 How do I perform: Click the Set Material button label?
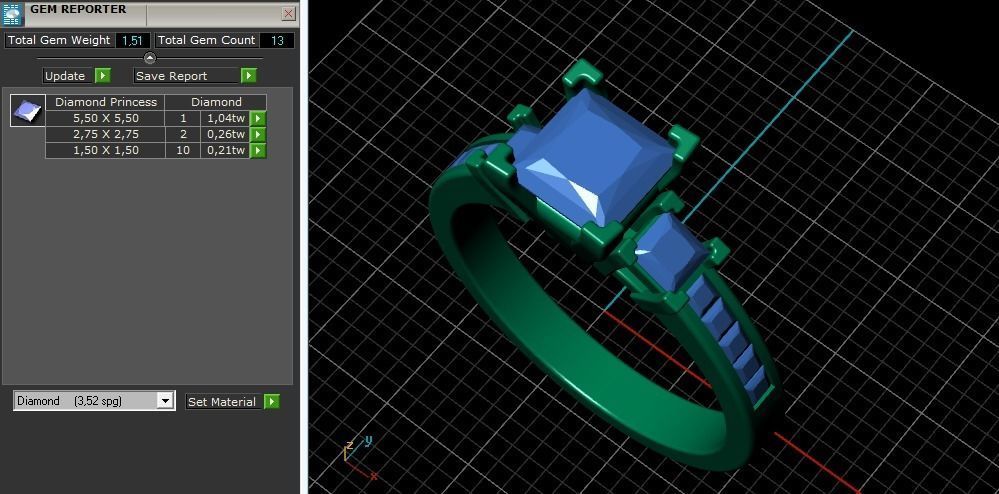(x=222, y=402)
